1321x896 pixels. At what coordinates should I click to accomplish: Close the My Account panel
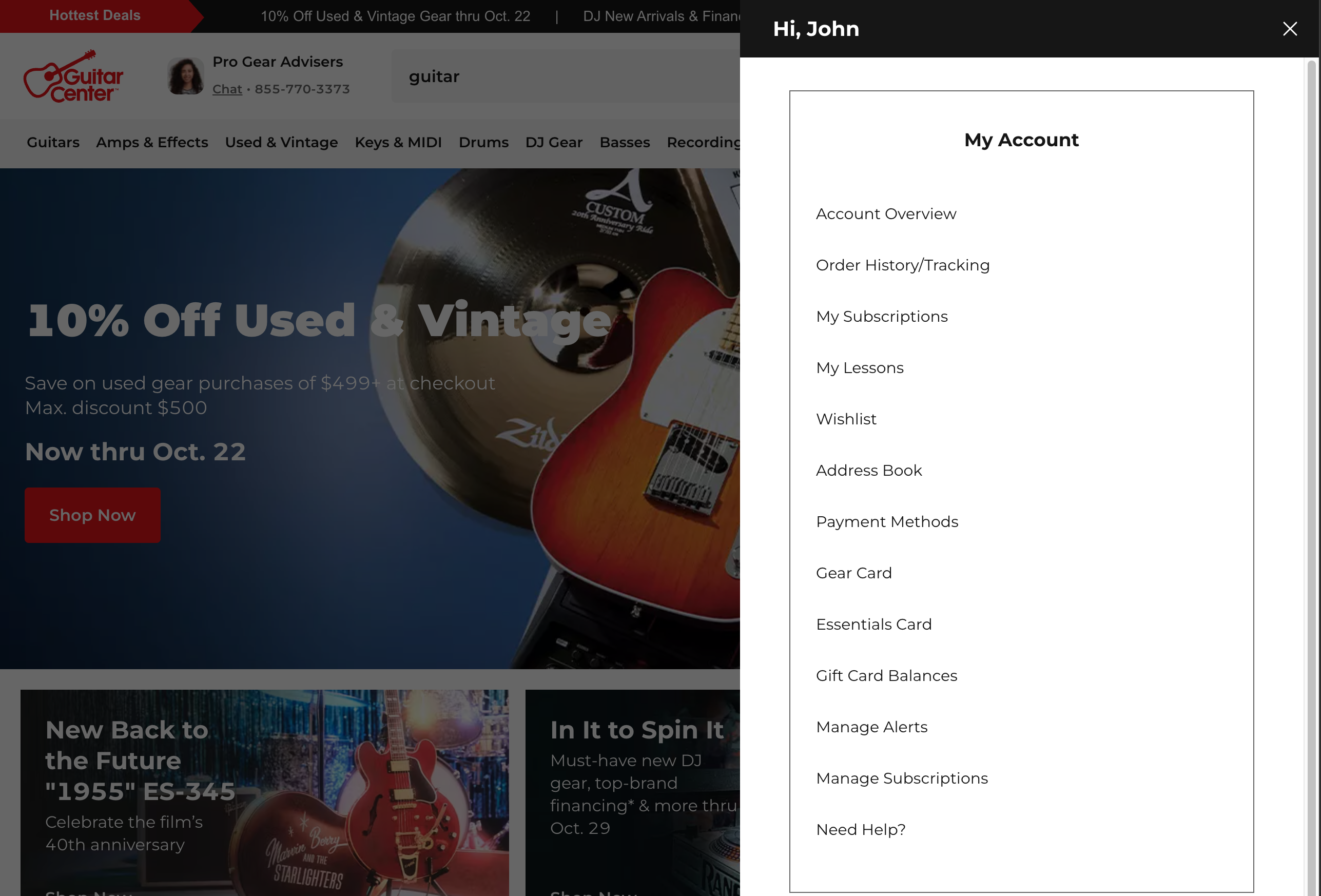[x=1290, y=28]
